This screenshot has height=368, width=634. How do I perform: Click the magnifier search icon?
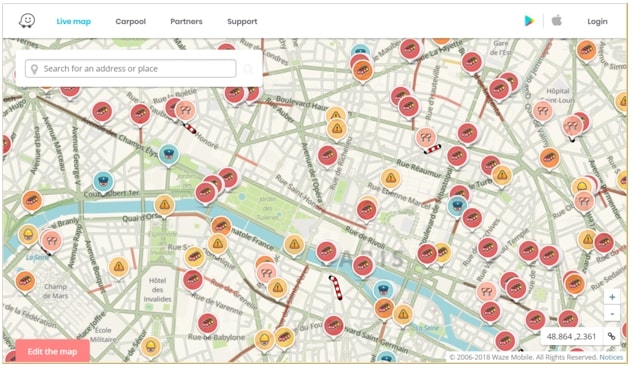(248, 69)
